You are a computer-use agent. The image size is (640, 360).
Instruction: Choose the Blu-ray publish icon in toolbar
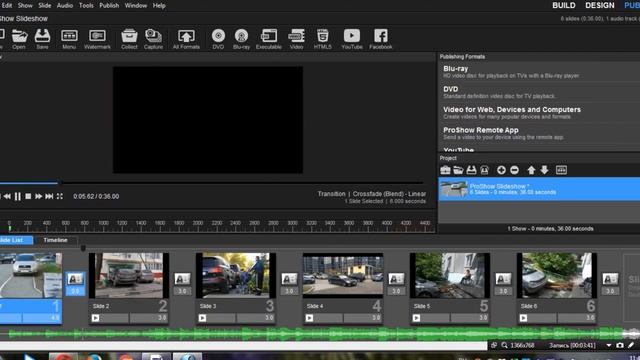pyautogui.click(x=241, y=39)
